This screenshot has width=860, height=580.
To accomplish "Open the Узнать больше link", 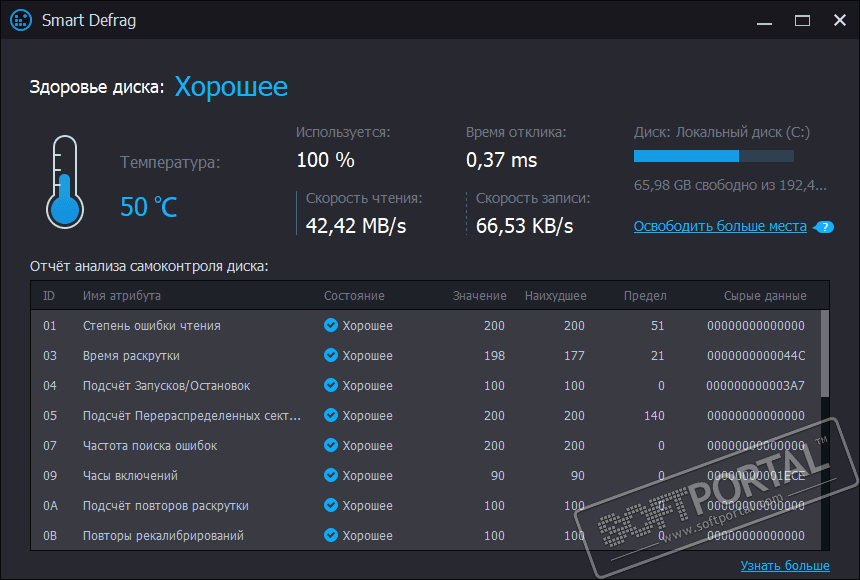I will click(x=785, y=566).
